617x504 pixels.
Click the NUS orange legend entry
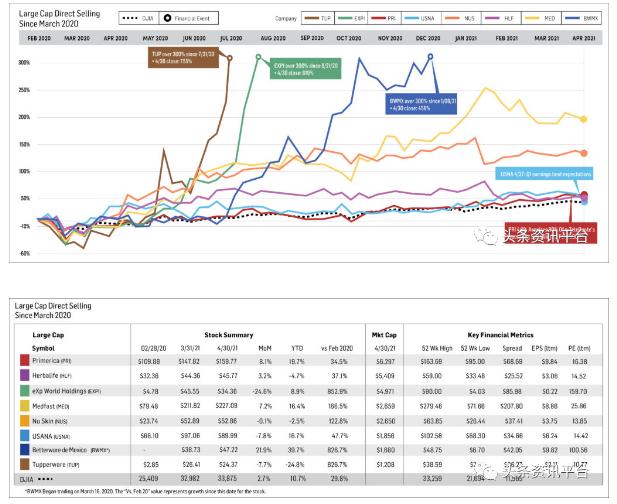(x=462, y=18)
